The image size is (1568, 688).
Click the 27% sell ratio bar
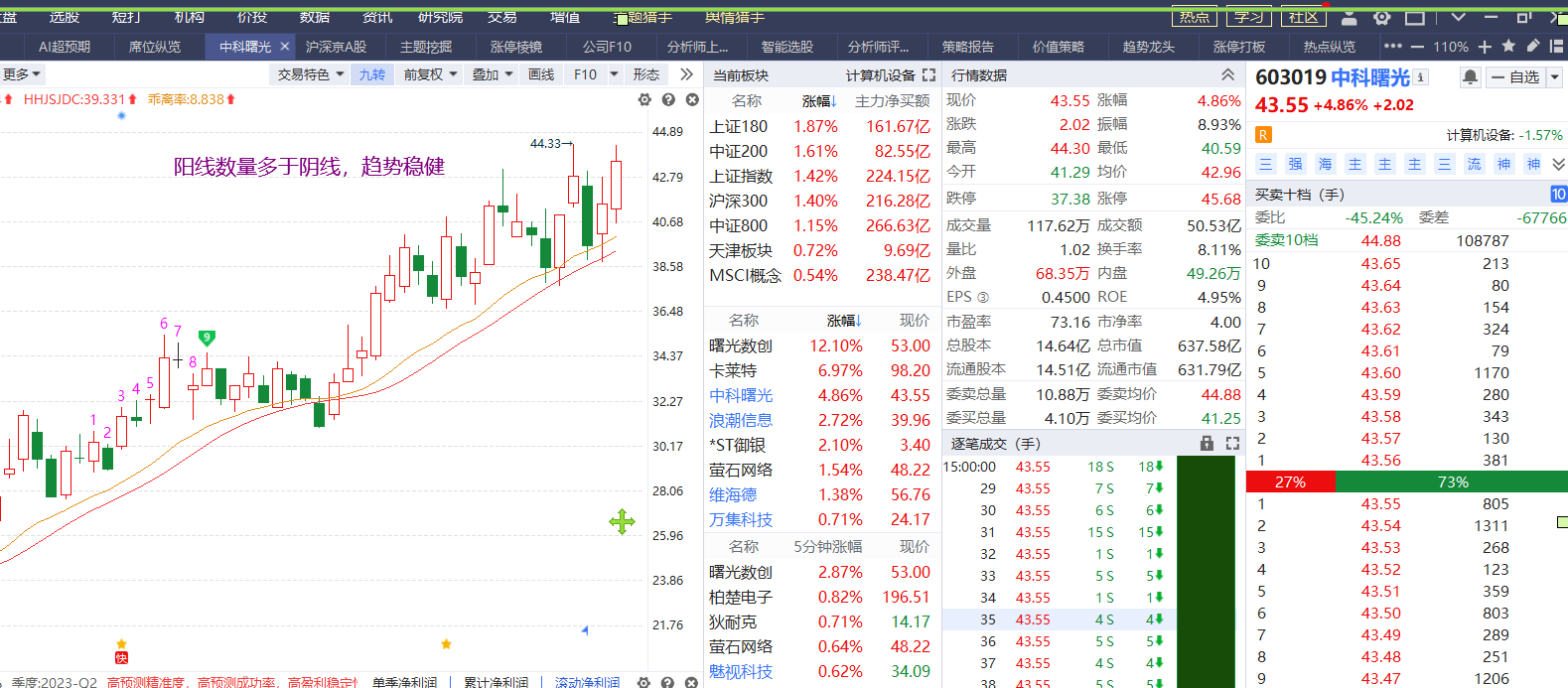point(1291,482)
